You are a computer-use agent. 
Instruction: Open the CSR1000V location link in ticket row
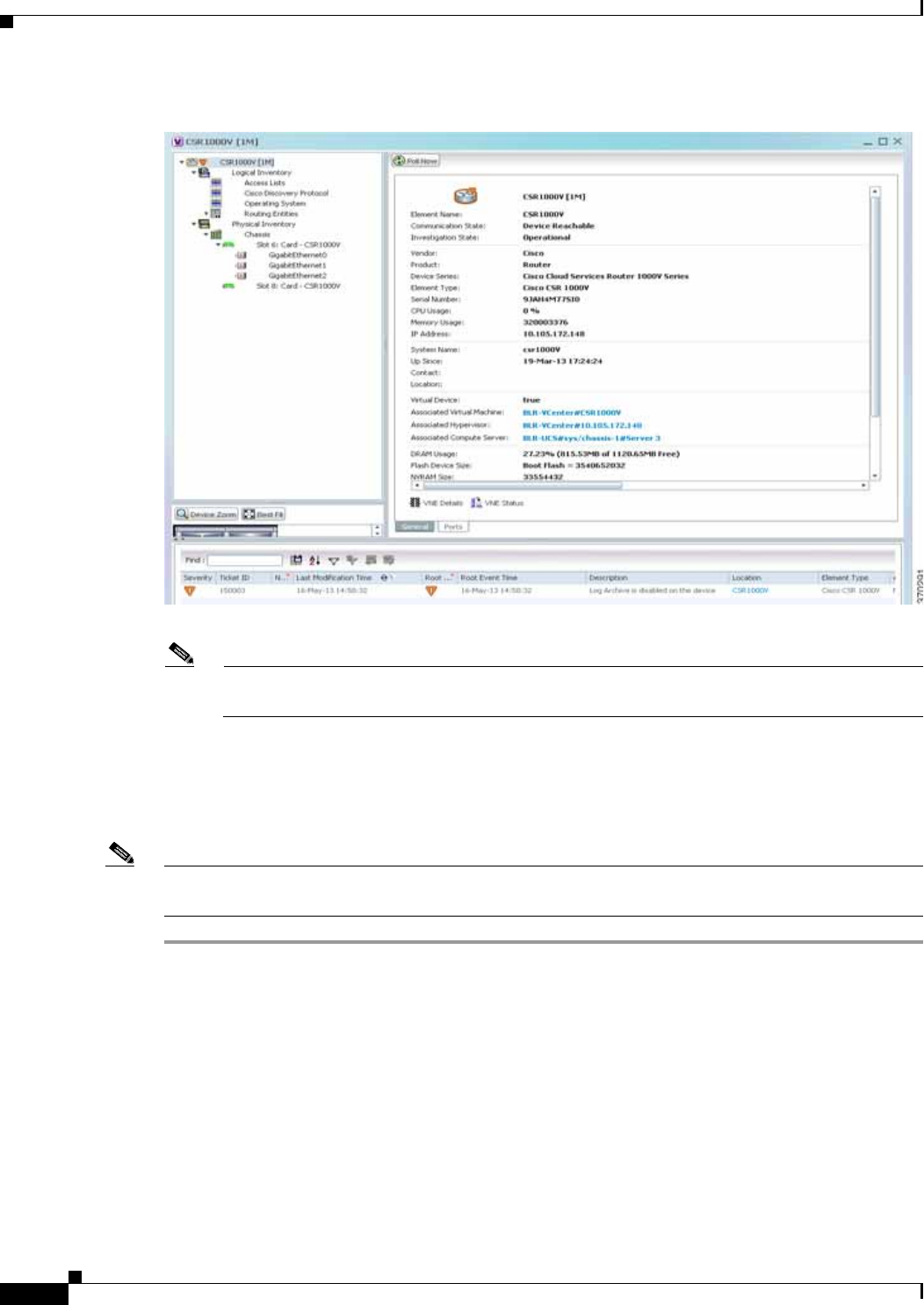tap(750, 591)
